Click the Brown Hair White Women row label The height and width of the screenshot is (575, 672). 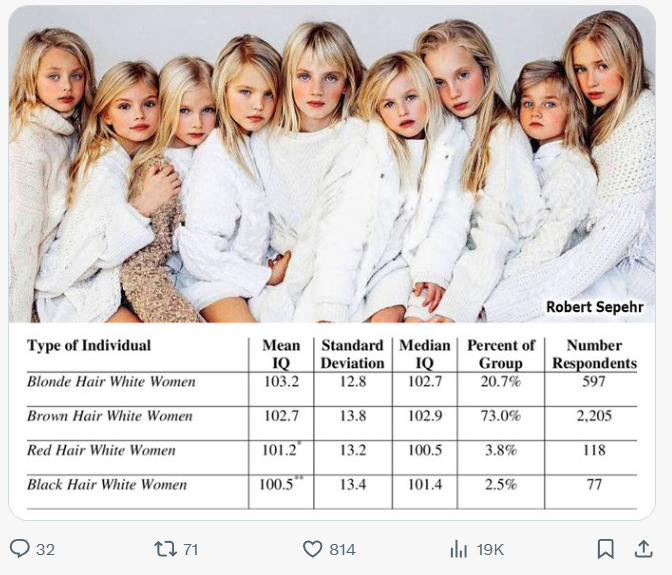click(110, 416)
